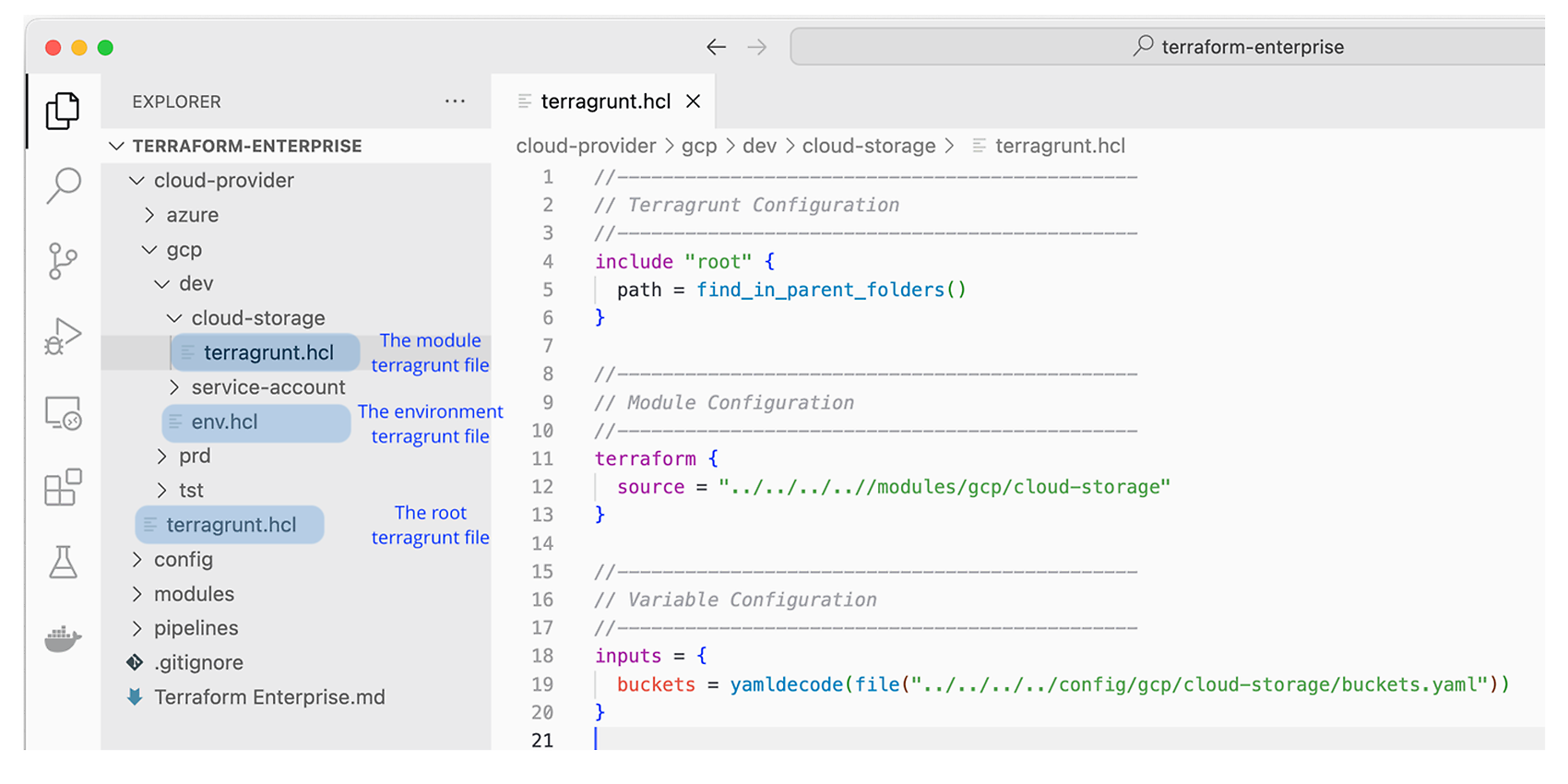
Task: Click the Module Configuration comment
Action: click(x=725, y=402)
